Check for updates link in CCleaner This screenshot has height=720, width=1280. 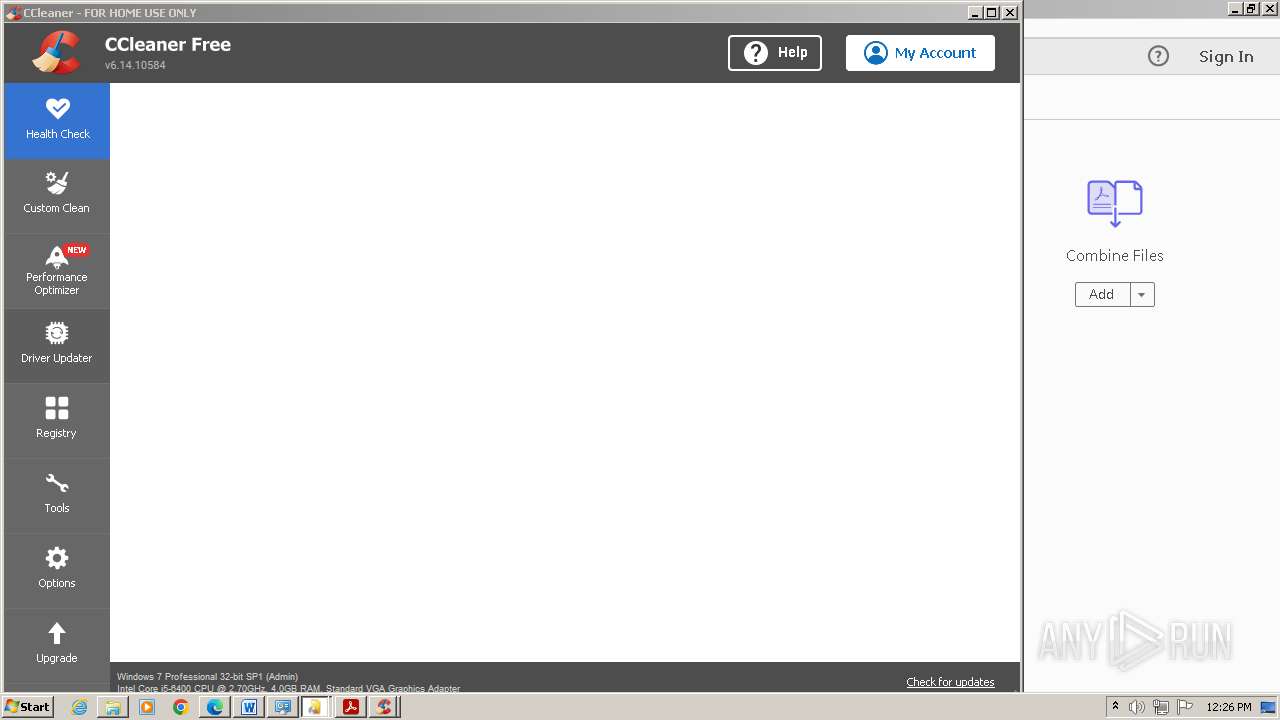point(950,682)
